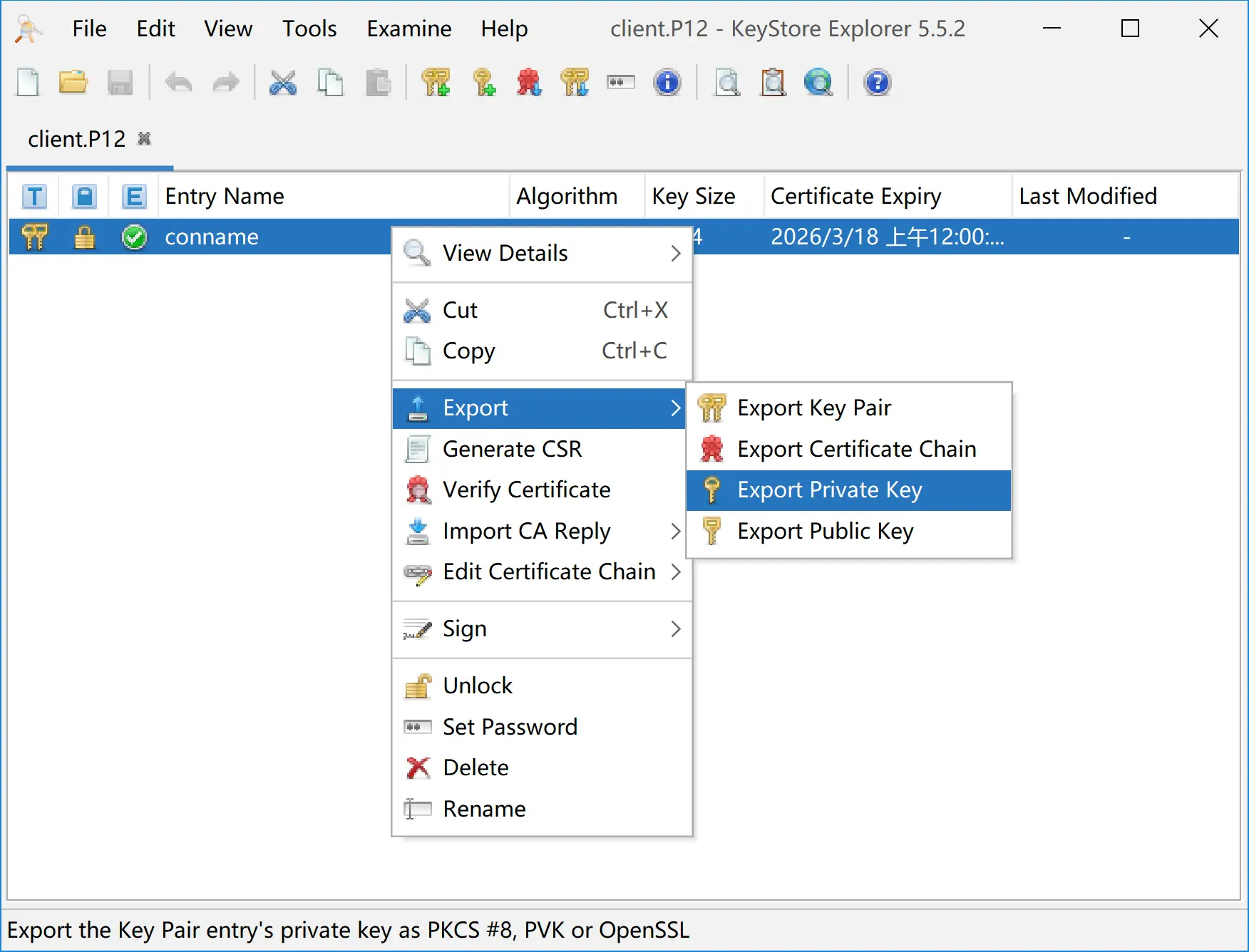Image resolution: width=1249 pixels, height=952 pixels.
Task: Click the Examine SSL globe icon
Action: [x=818, y=83]
